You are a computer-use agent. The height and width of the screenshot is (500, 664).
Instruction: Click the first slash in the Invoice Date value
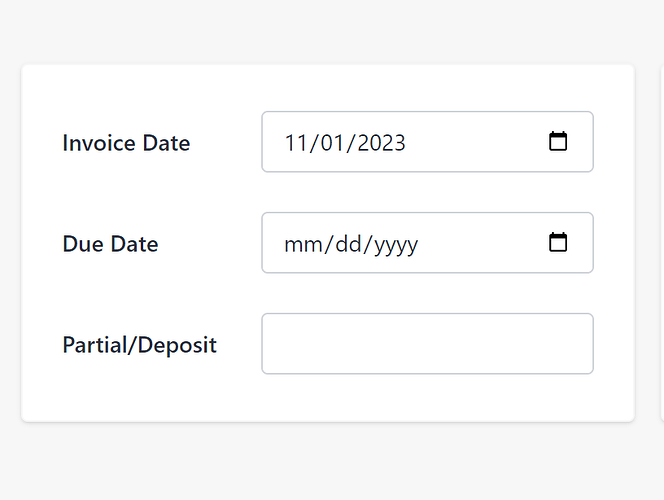[x=313, y=143]
